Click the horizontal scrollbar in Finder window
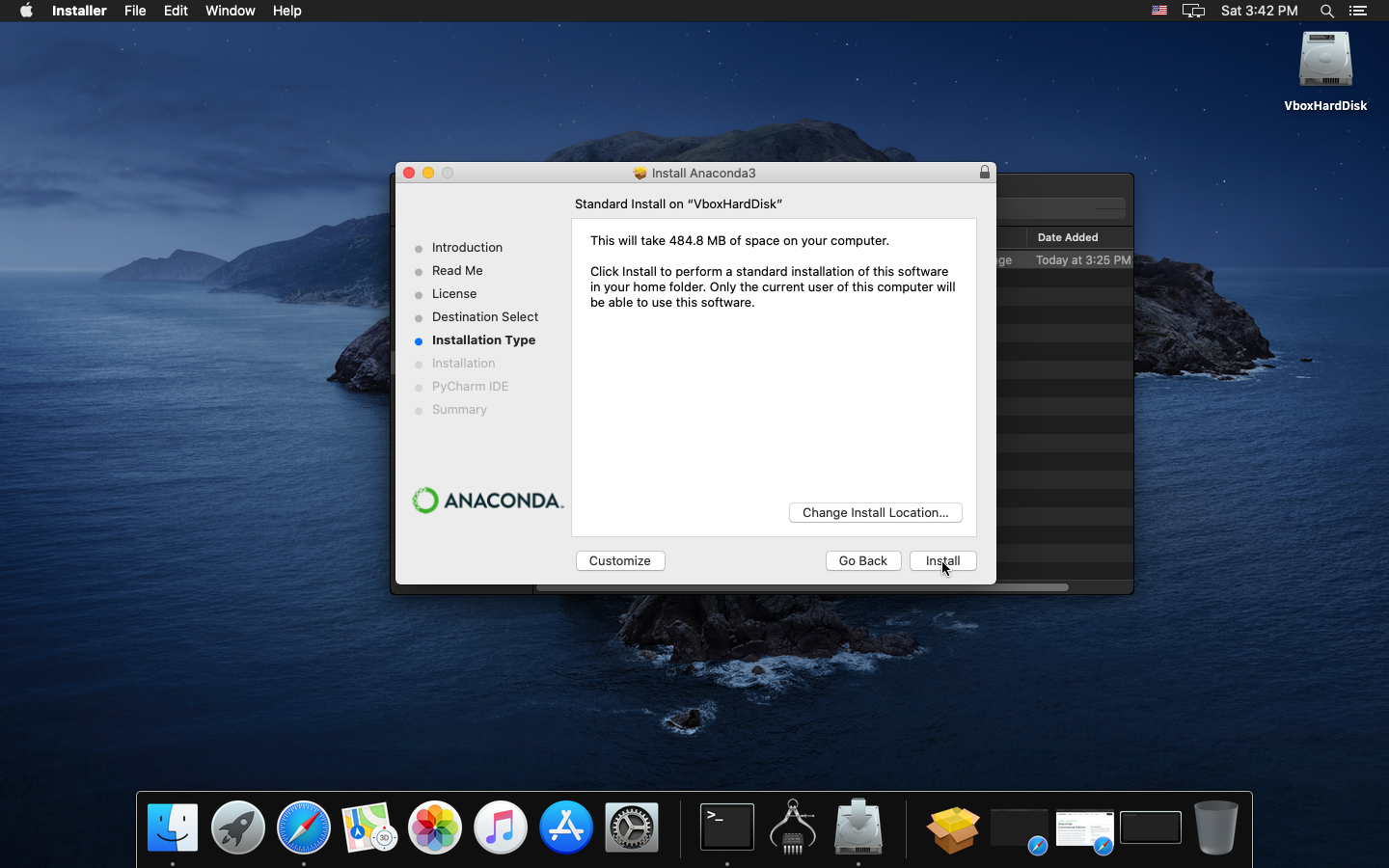1389x868 pixels. 802,586
